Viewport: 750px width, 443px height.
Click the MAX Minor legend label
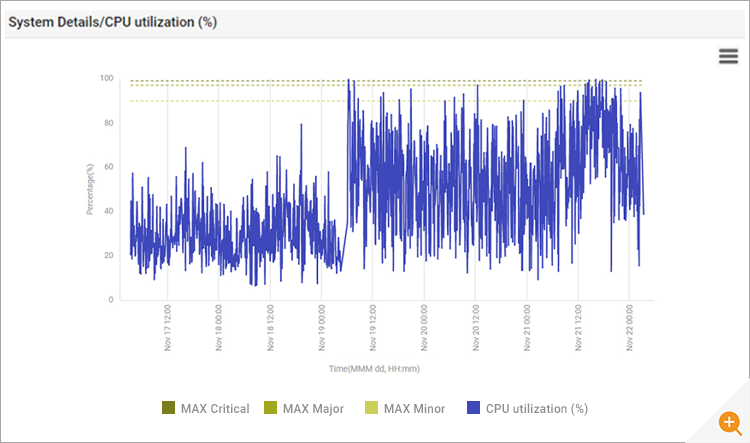pyautogui.click(x=414, y=409)
